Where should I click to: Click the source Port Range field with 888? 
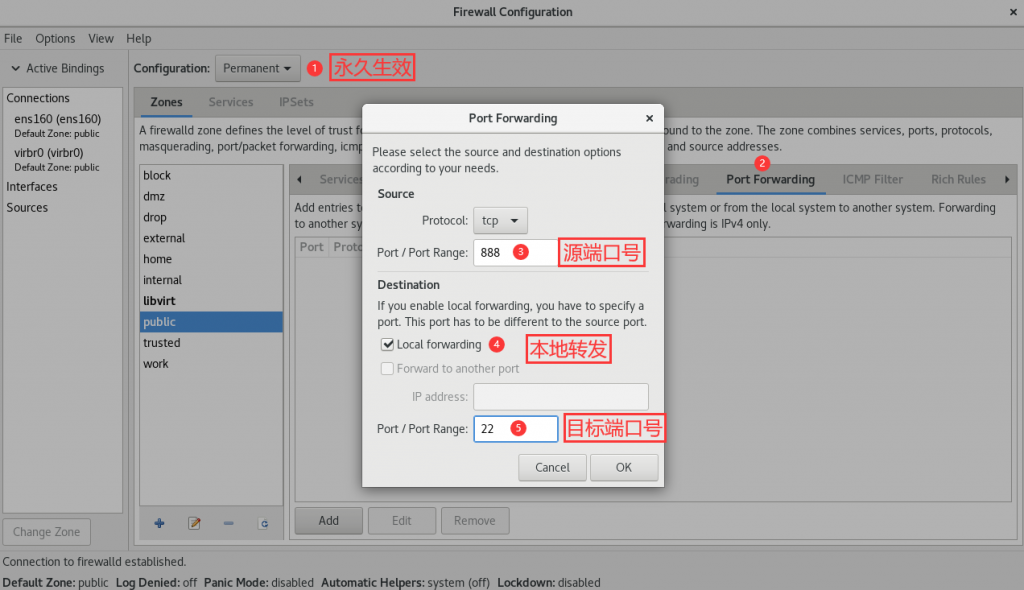515,252
